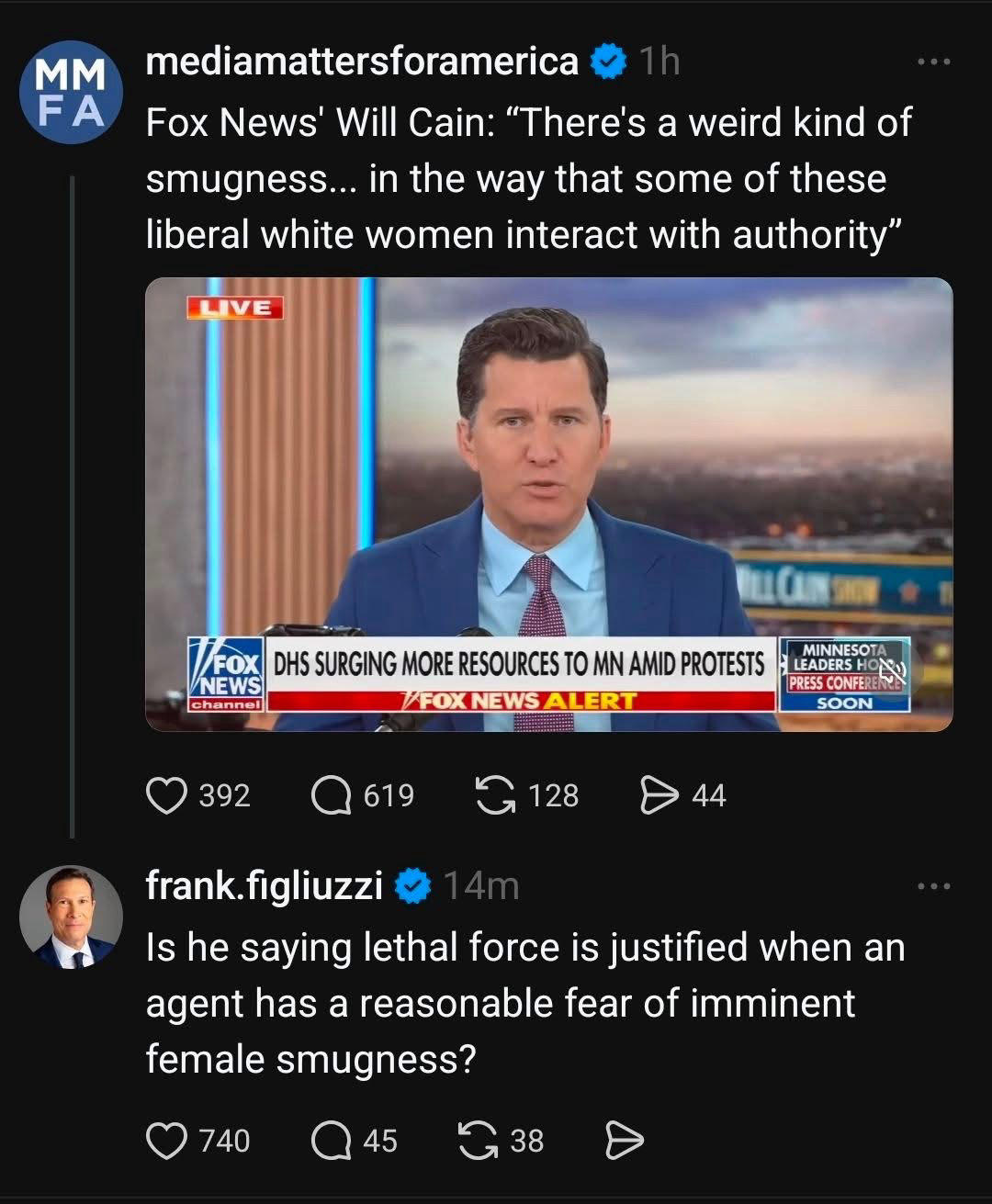View the 740 likes count on reply
The image size is (992, 1204).
[225, 1141]
